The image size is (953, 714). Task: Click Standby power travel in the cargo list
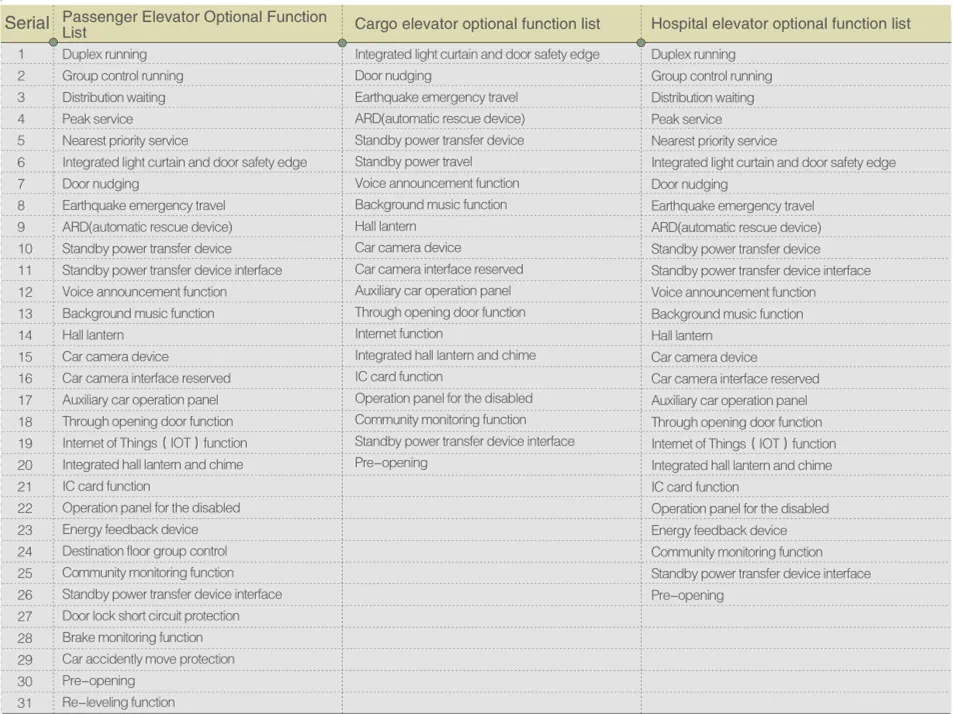coord(413,161)
